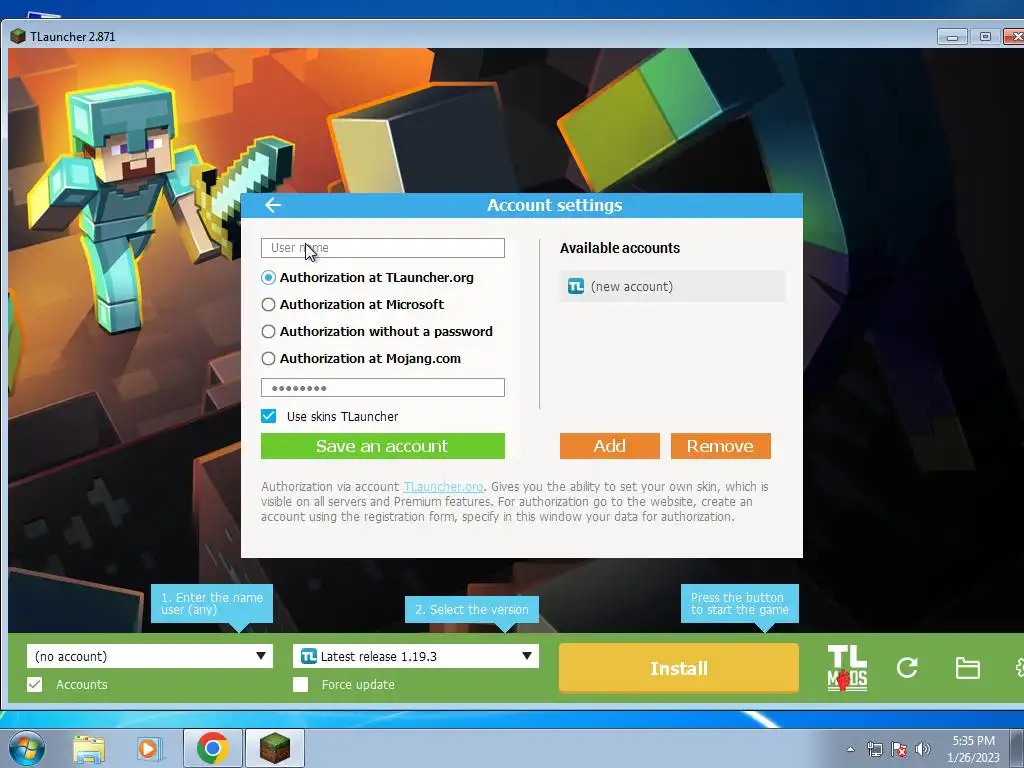Click the TLauncher Minecraft block taskbar icon
1024x768 pixels.
point(274,748)
